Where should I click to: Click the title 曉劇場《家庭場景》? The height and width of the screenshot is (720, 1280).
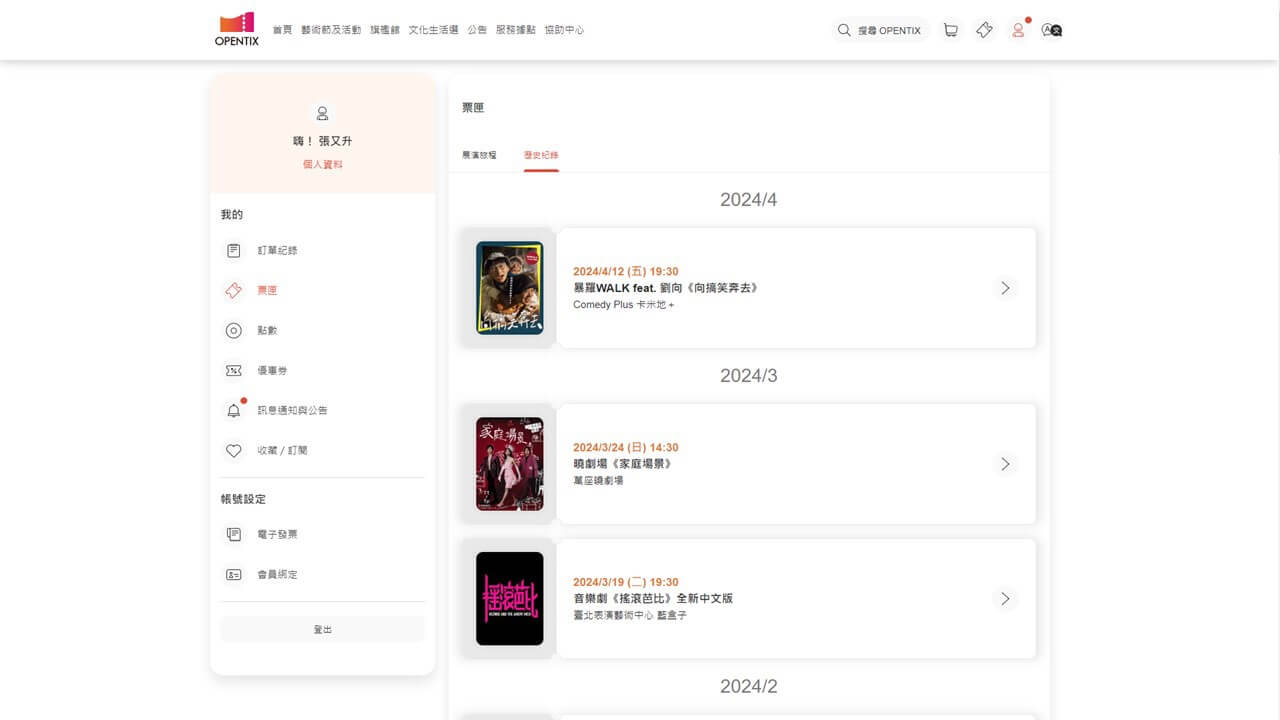pyautogui.click(x=623, y=464)
